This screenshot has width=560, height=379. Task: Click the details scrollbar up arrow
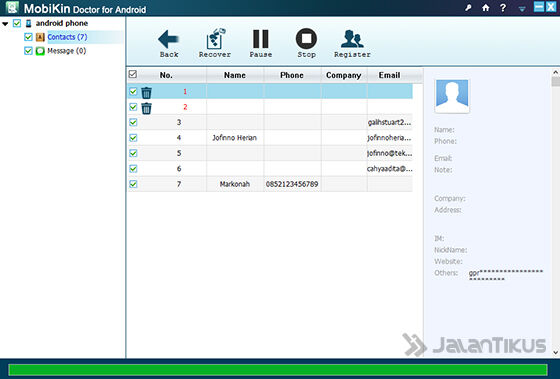coord(555,72)
